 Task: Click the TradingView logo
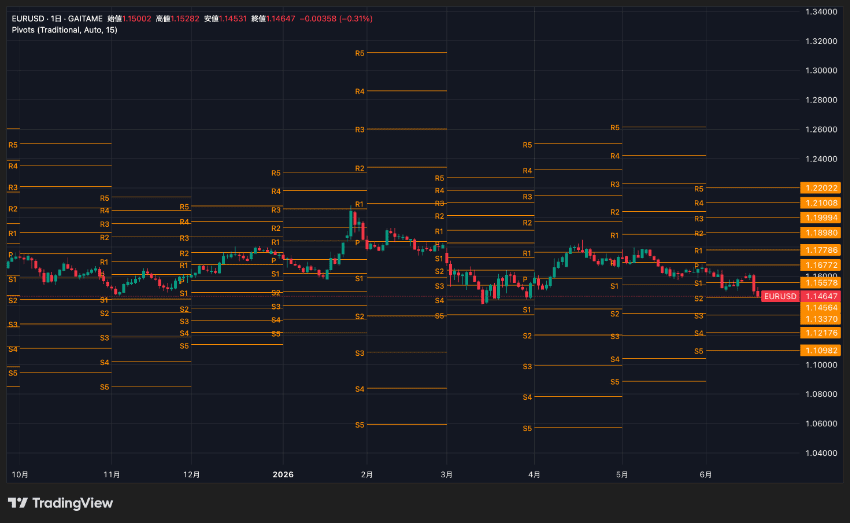[60, 503]
